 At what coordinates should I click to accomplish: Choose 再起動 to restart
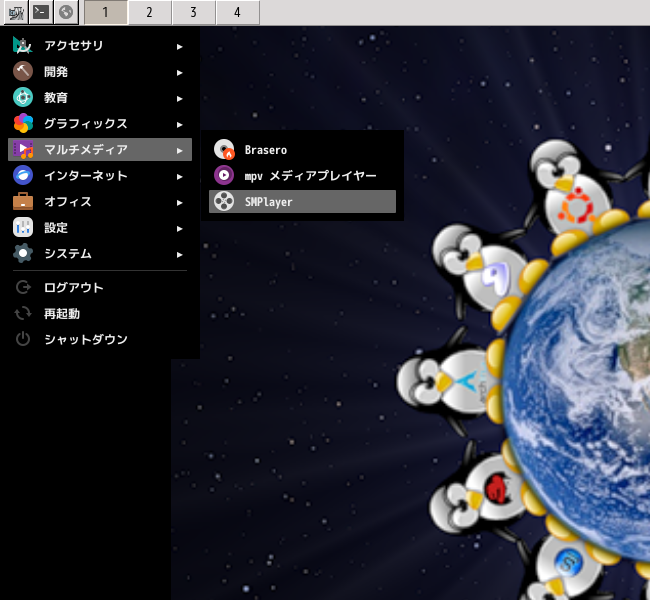100,313
